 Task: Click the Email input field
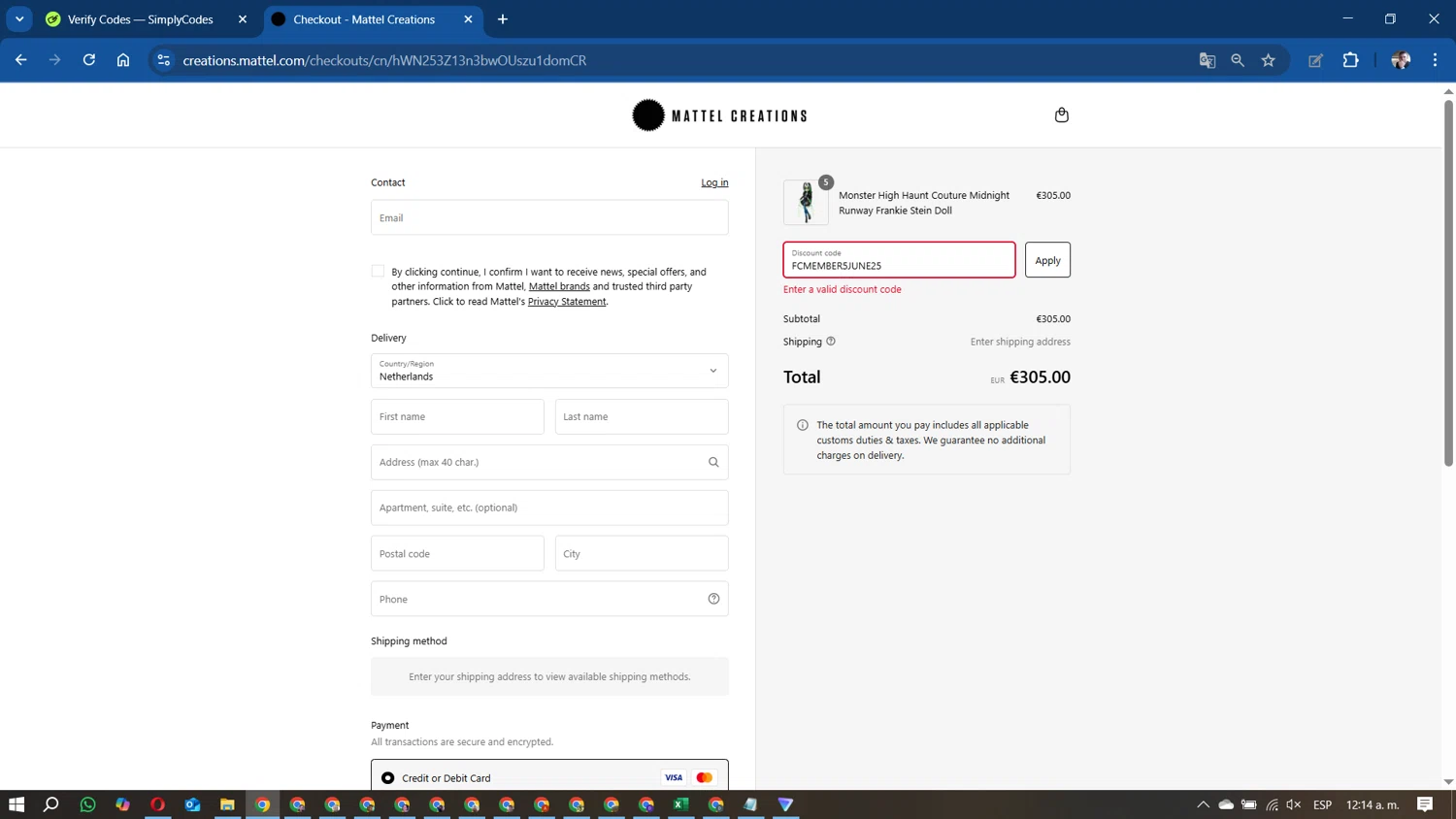click(x=549, y=217)
